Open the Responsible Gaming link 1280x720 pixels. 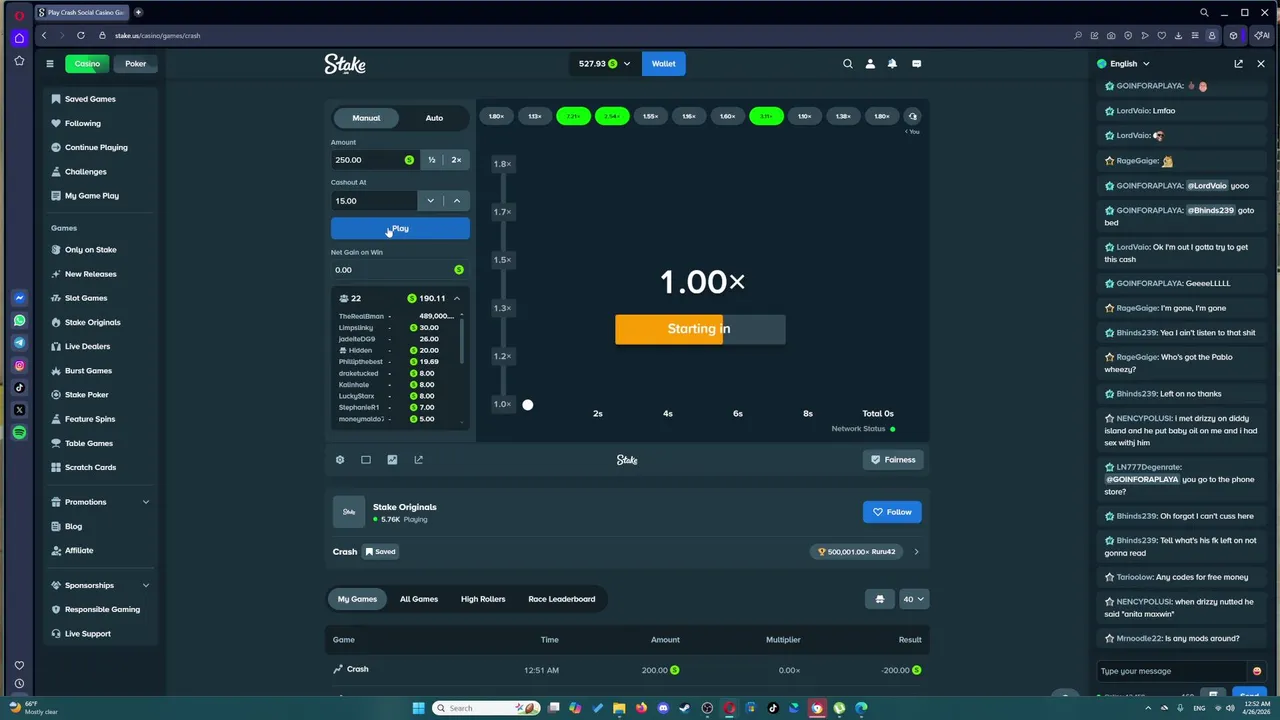click(x=102, y=609)
